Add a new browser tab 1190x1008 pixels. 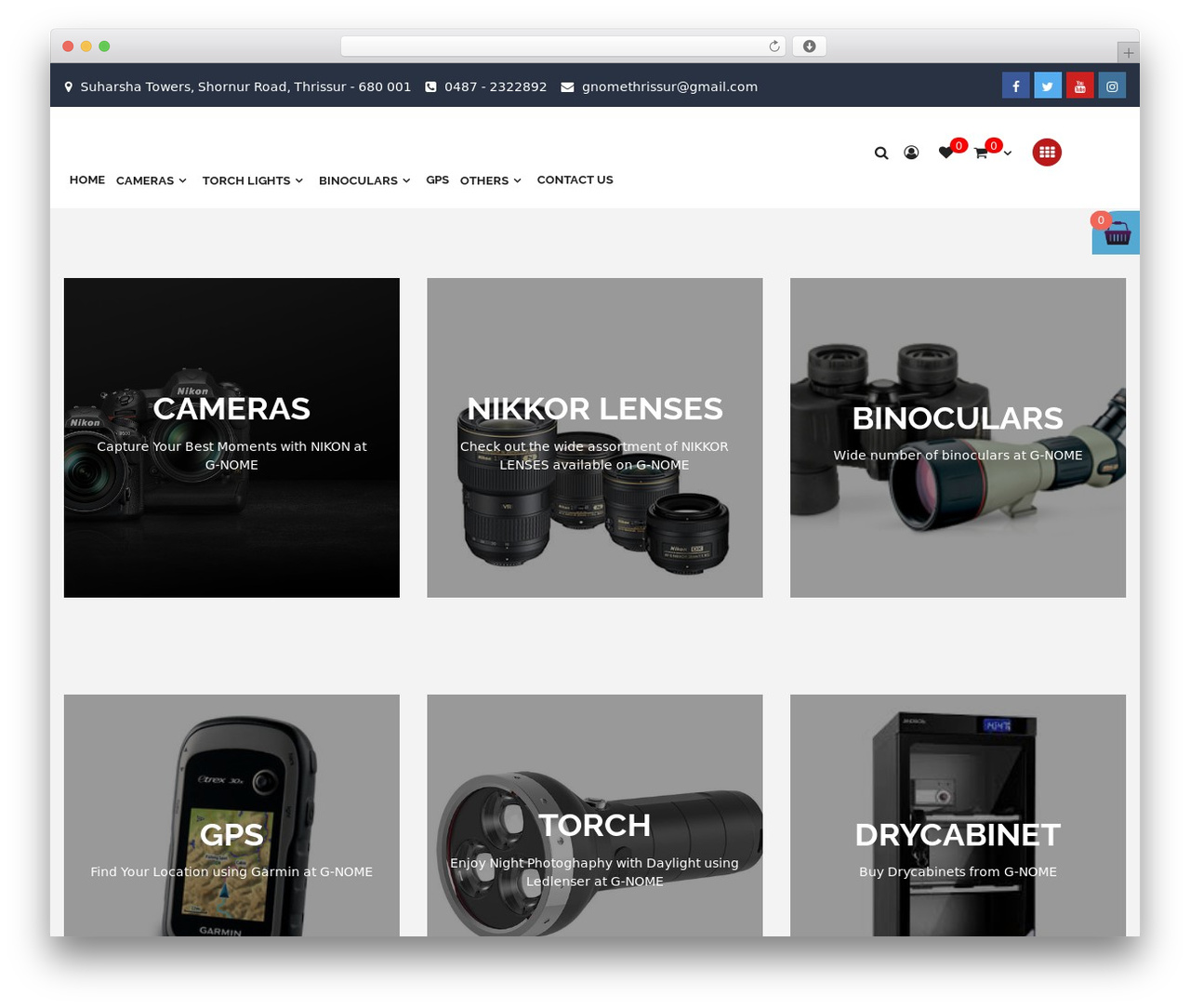click(1128, 53)
